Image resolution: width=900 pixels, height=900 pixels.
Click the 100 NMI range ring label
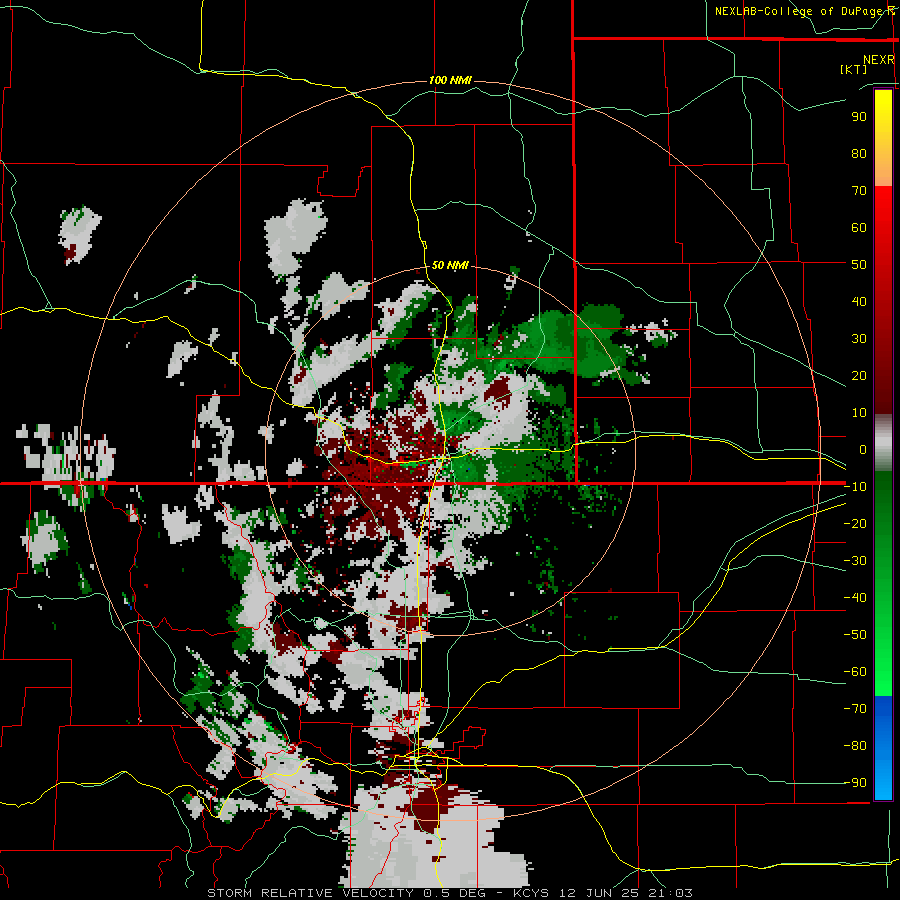(x=450, y=80)
